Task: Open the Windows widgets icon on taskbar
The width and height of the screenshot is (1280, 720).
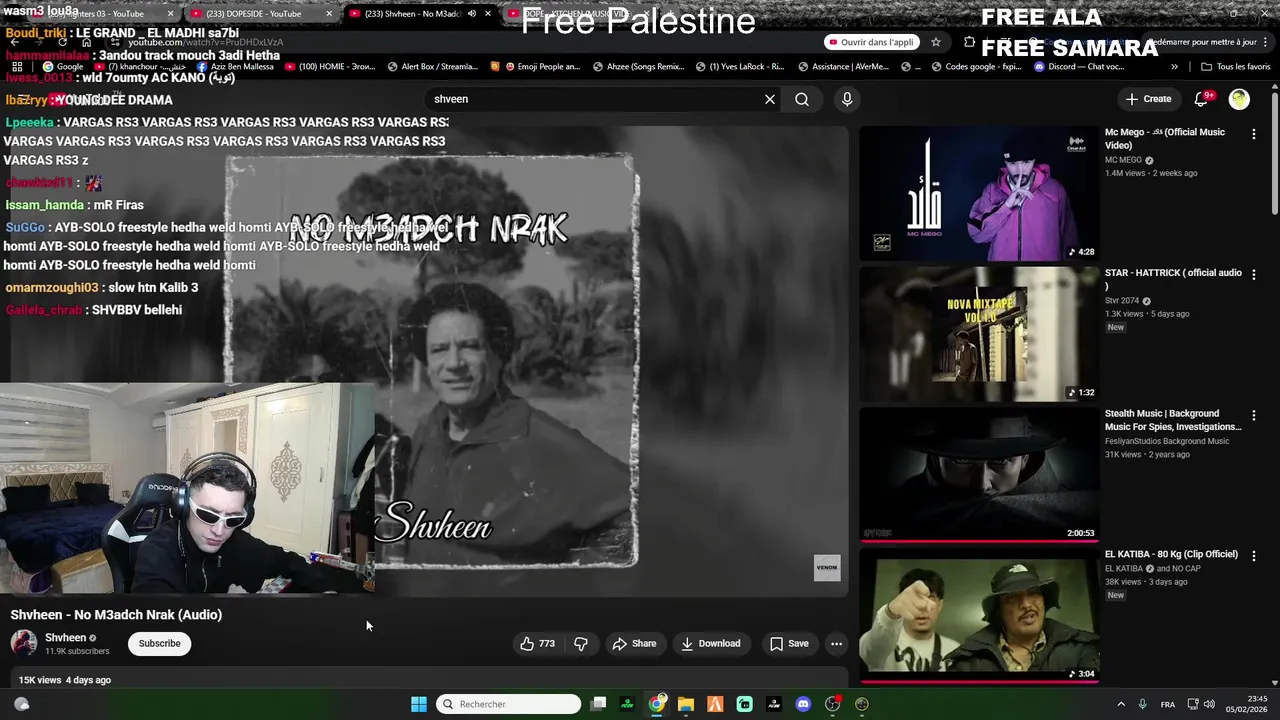Action: tap(21, 704)
